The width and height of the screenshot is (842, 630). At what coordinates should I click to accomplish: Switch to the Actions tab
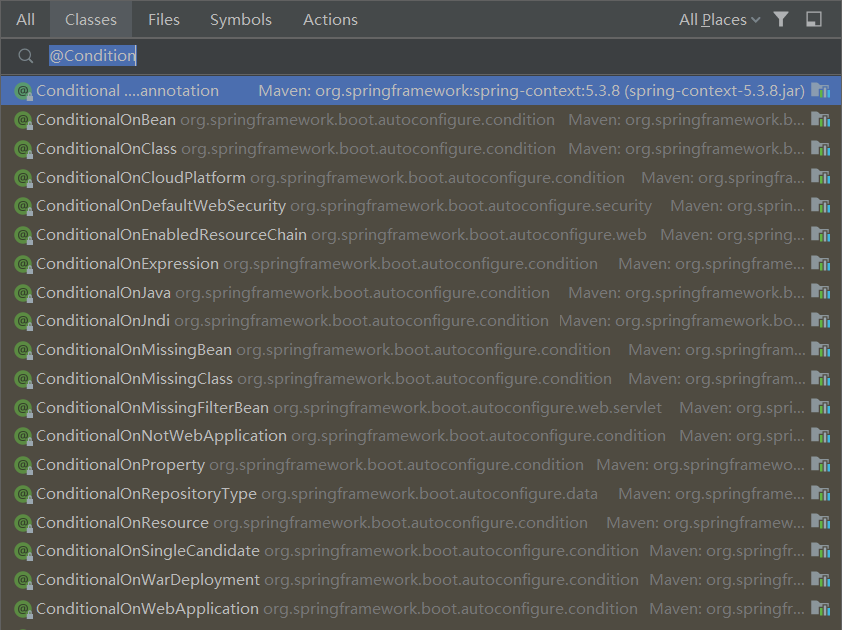coord(330,20)
